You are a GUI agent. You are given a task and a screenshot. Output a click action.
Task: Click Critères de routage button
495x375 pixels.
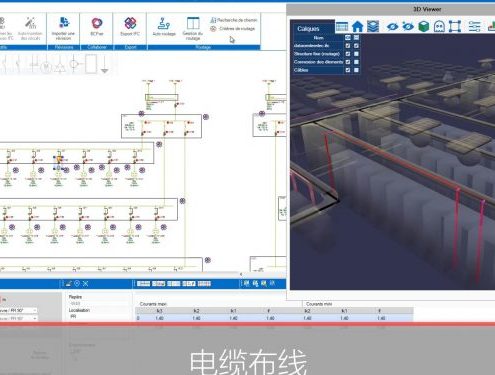[233, 29]
